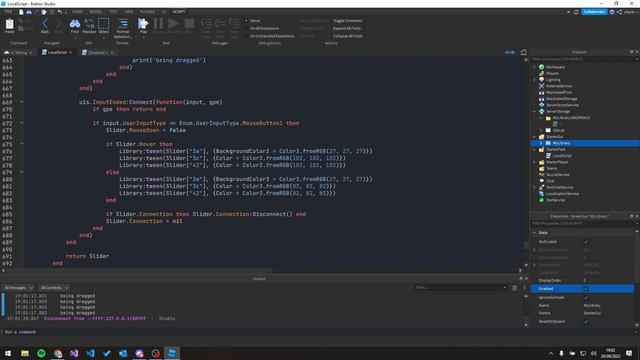640x360 pixels.
Task: Open the All Contexts output dropdown
Action: [54, 288]
